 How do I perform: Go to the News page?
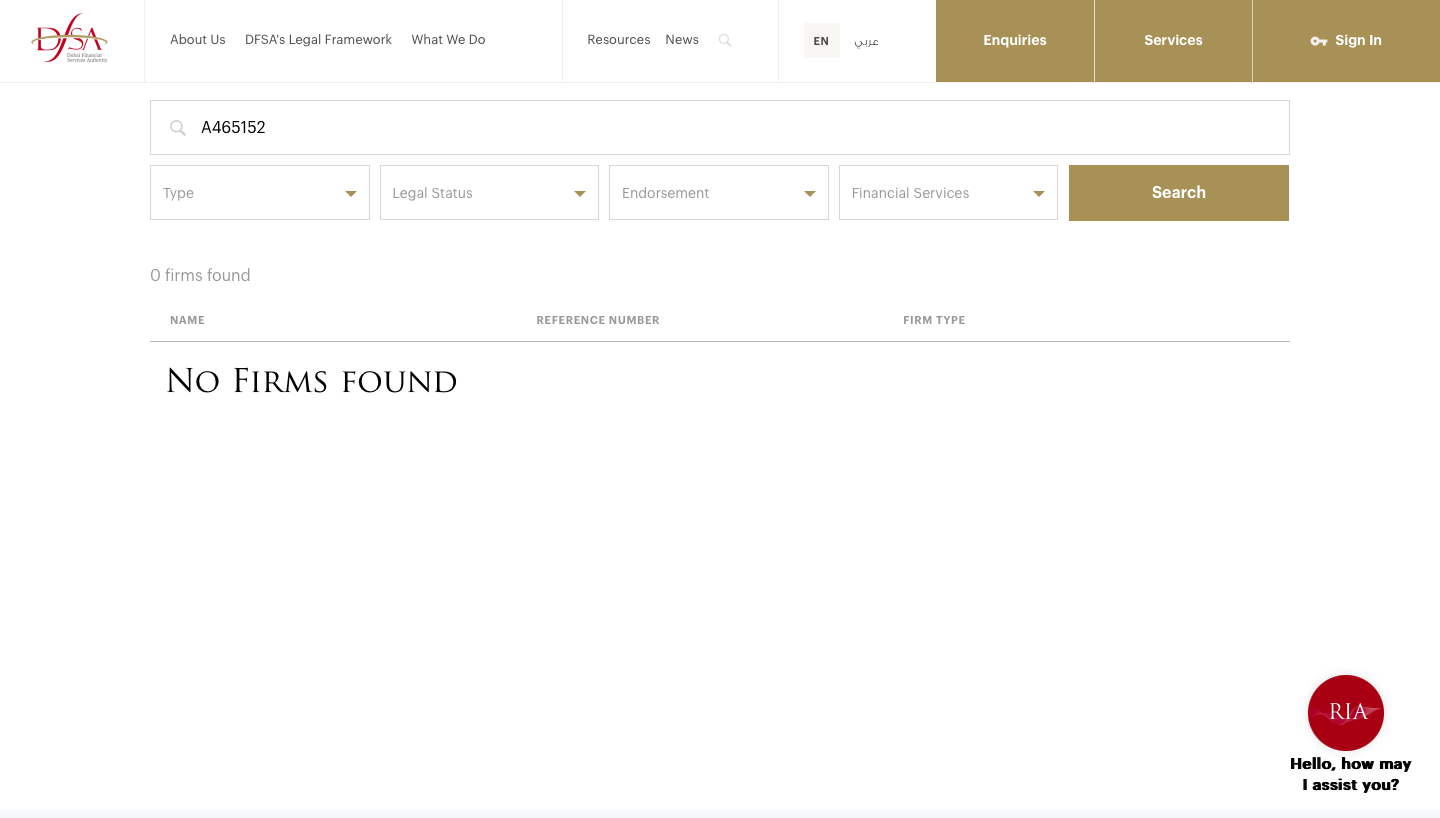(682, 40)
